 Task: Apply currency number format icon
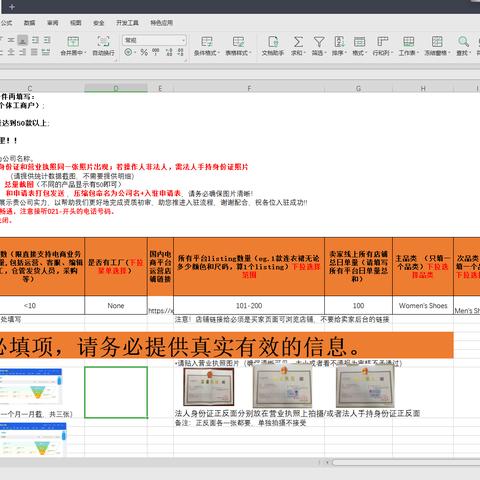[128, 52]
